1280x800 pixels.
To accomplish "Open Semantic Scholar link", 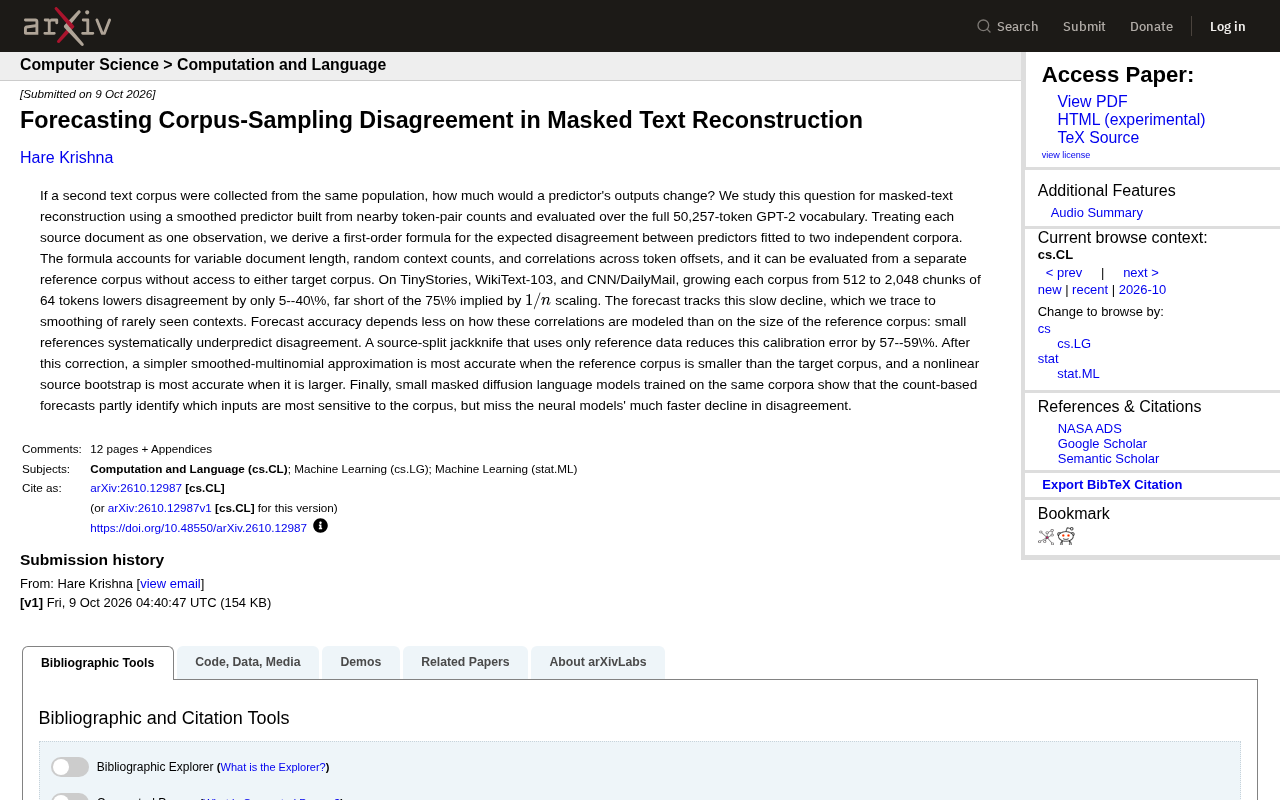I will [x=1108, y=459].
